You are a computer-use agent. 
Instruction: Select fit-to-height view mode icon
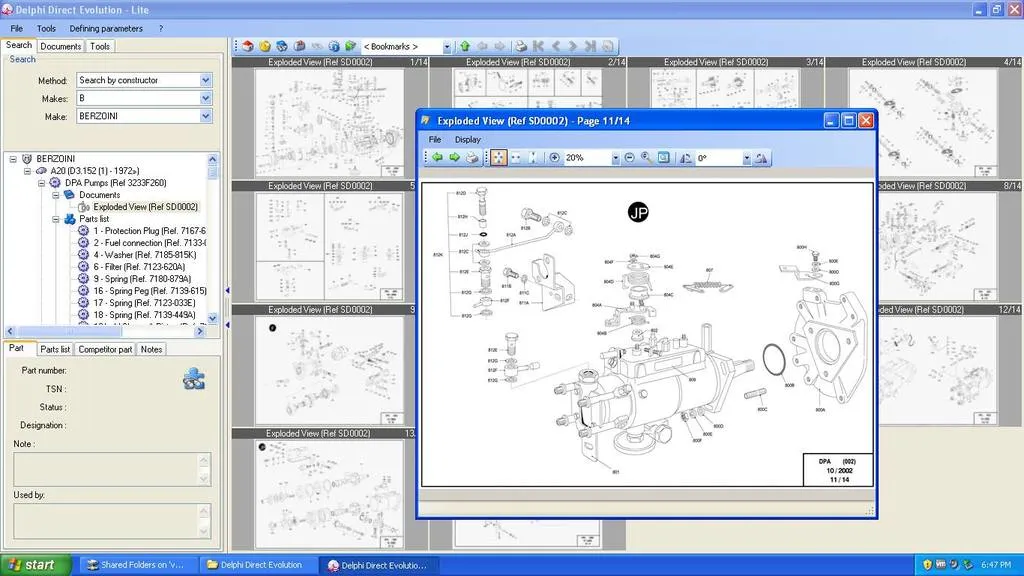click(533, 157)
